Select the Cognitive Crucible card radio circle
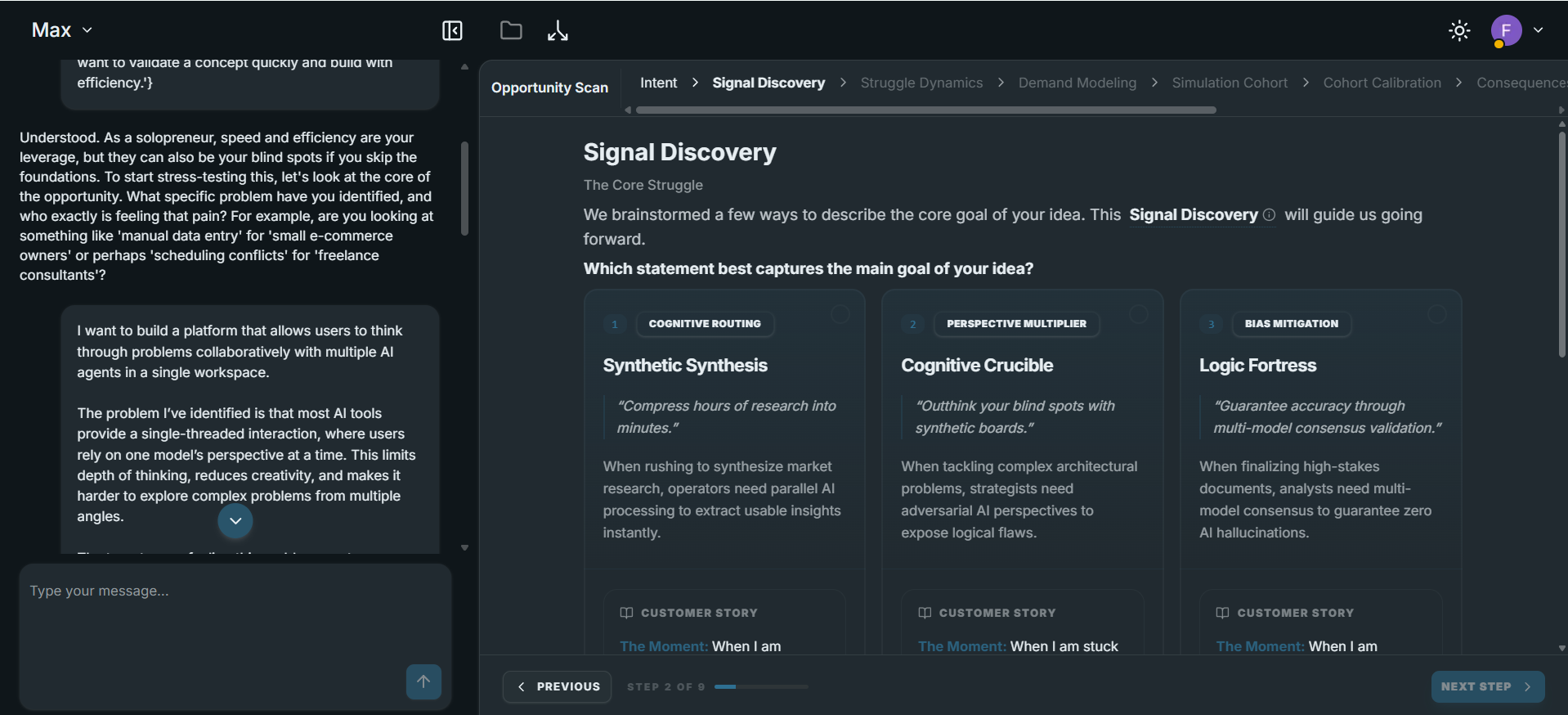The image size is (1568, 715). 1139,314
